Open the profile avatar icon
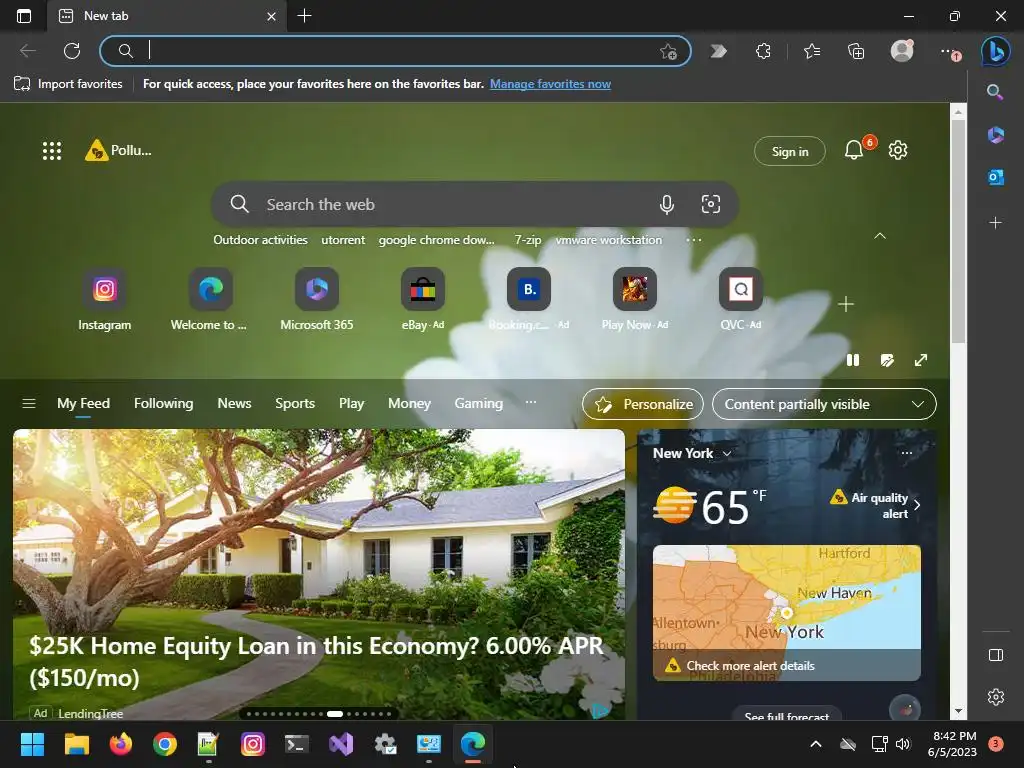The height and width of the screenshot is (768, 1024). click(902, 51)
